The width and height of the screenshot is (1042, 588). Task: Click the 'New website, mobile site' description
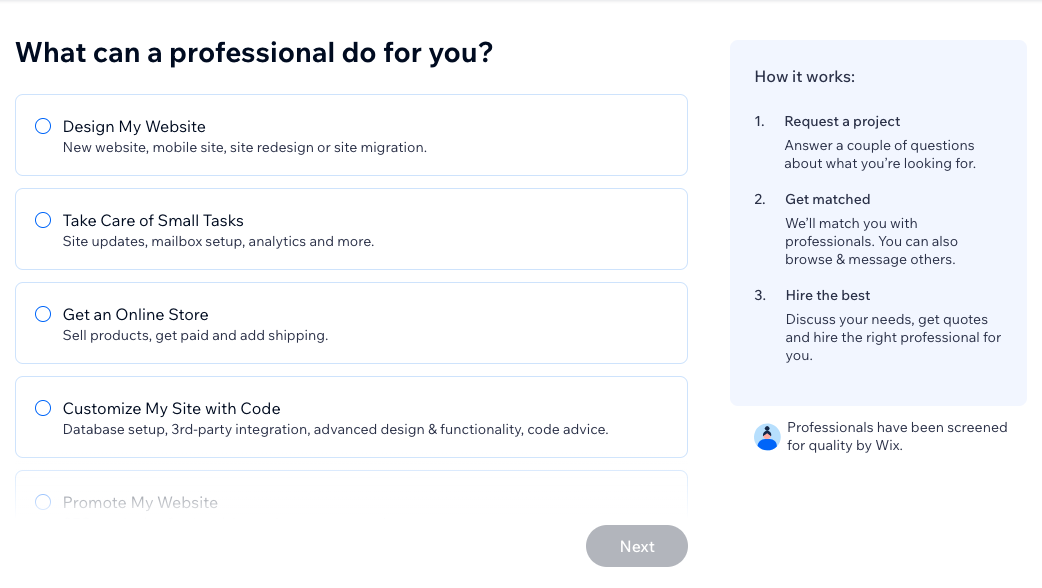tap(245, 148)
